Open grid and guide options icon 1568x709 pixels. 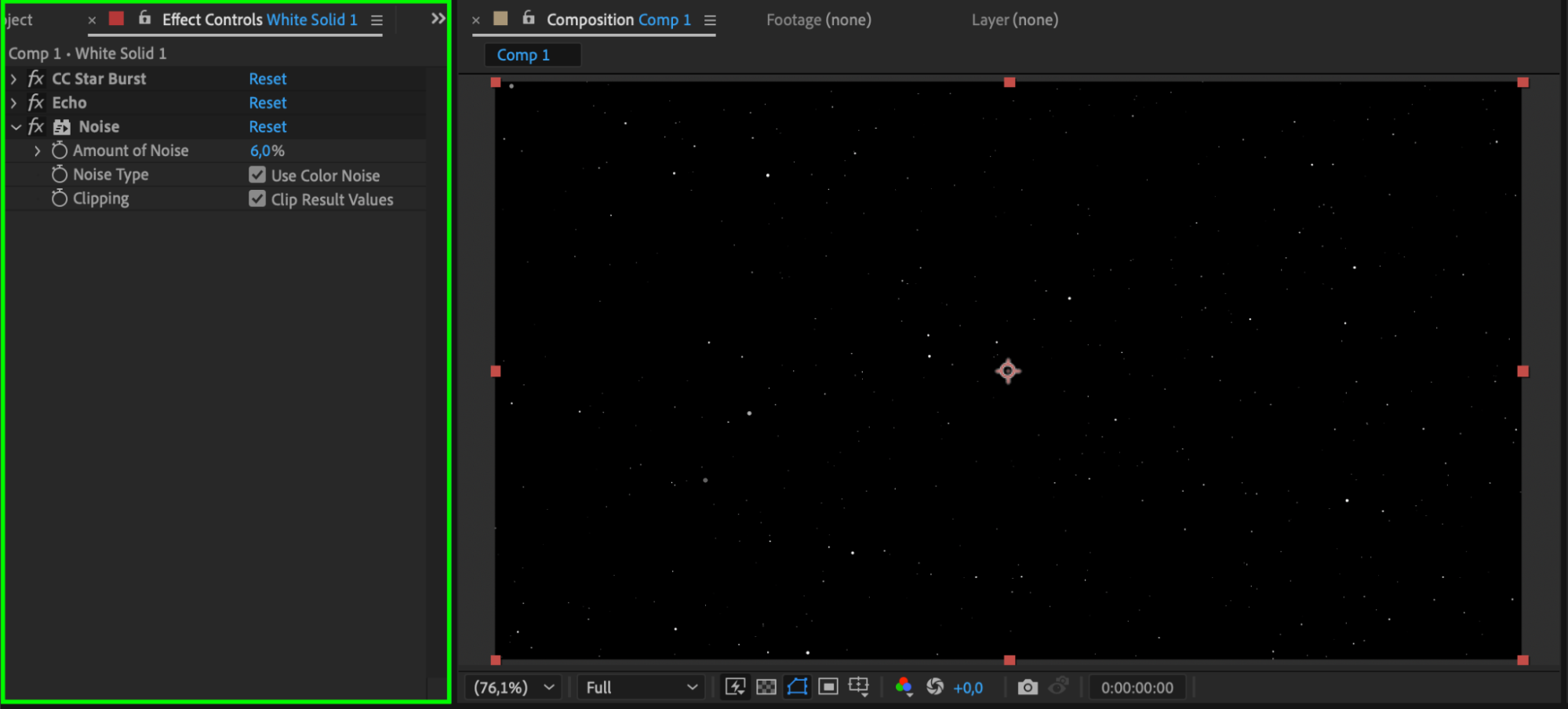click(x=859, y=687)
